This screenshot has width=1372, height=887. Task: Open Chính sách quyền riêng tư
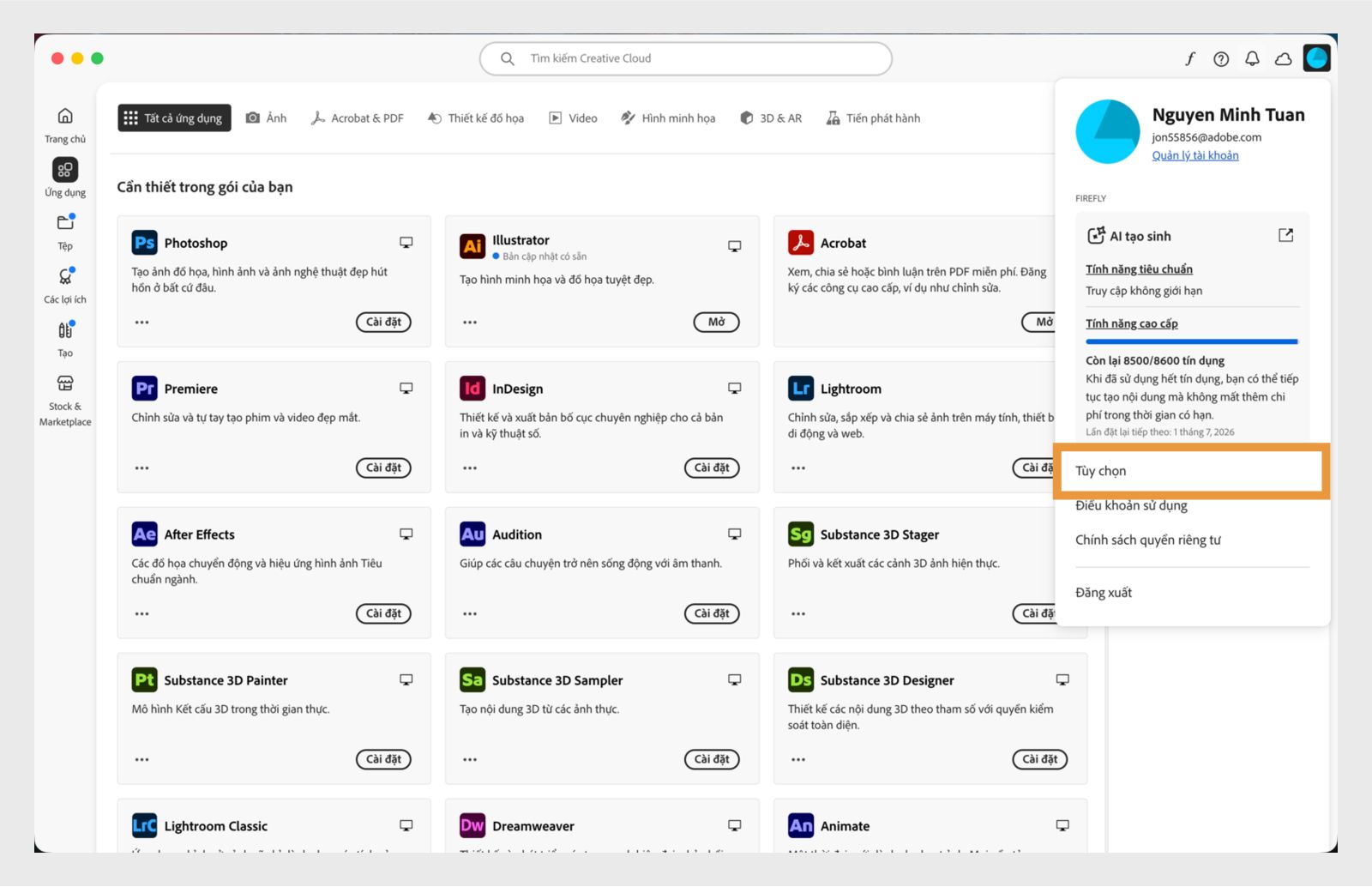[x=1148, y=540]
